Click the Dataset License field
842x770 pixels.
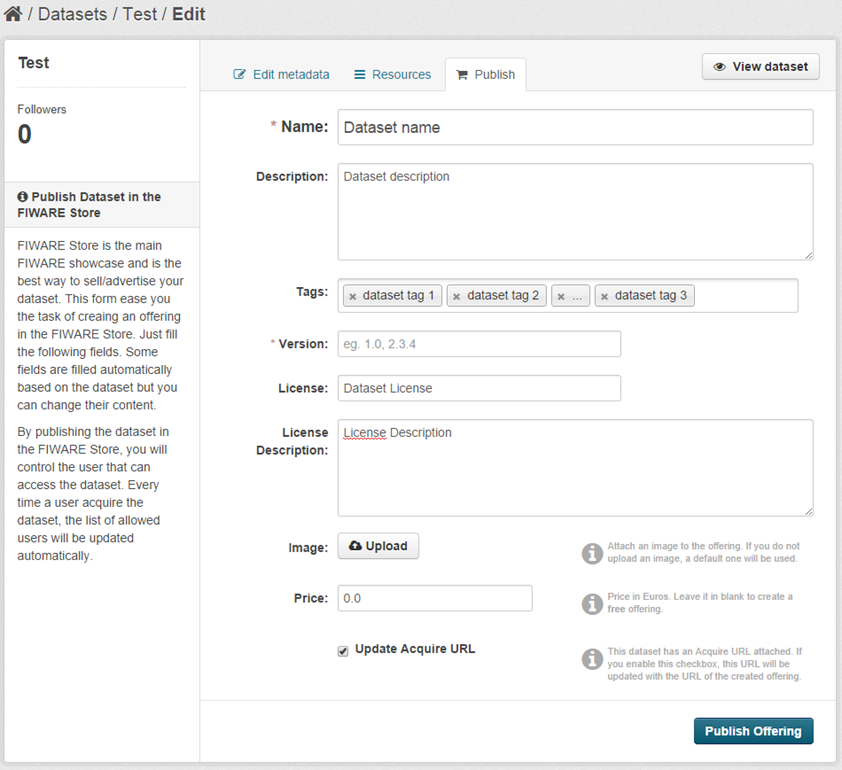[479, 388]
